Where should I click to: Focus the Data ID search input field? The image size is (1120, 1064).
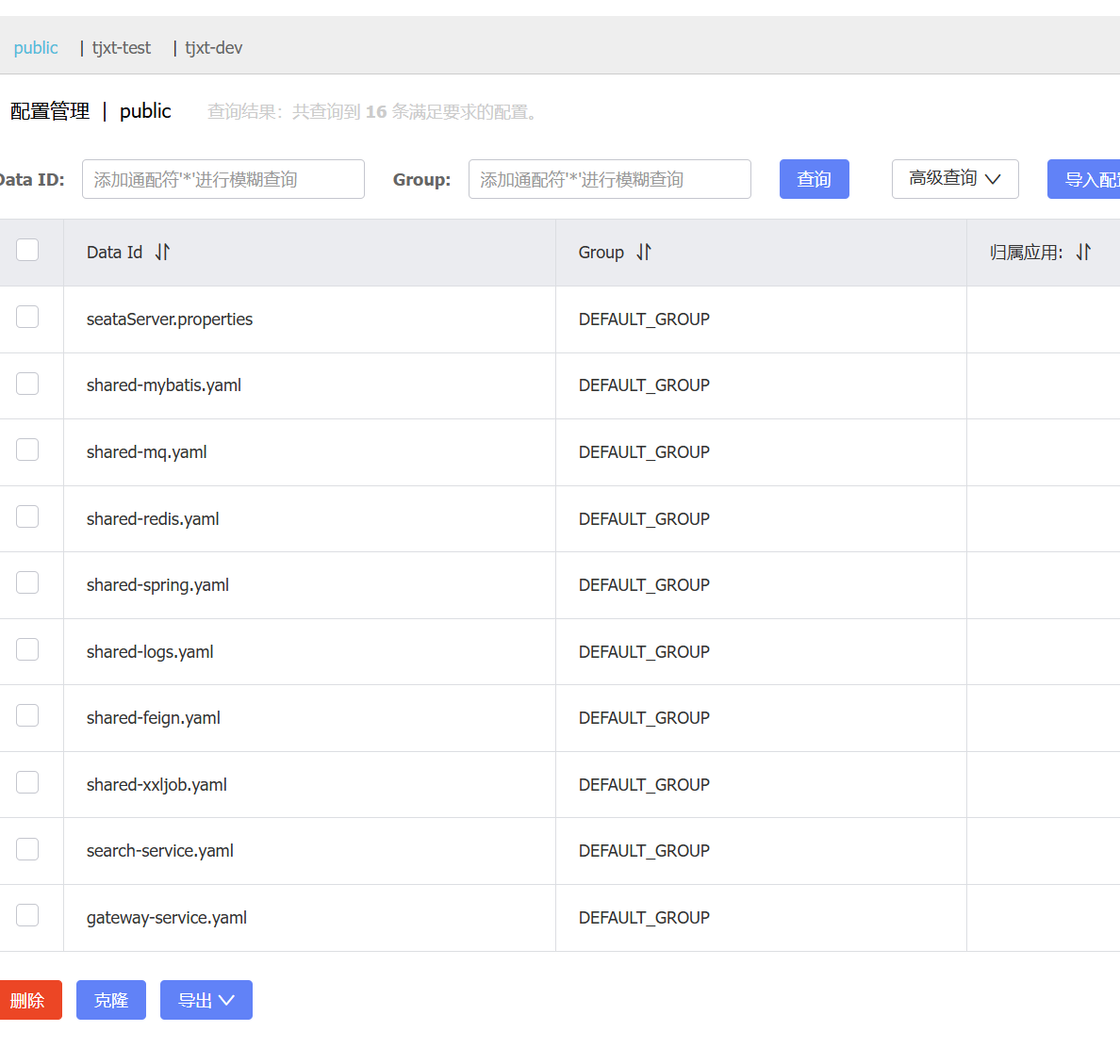222,178
